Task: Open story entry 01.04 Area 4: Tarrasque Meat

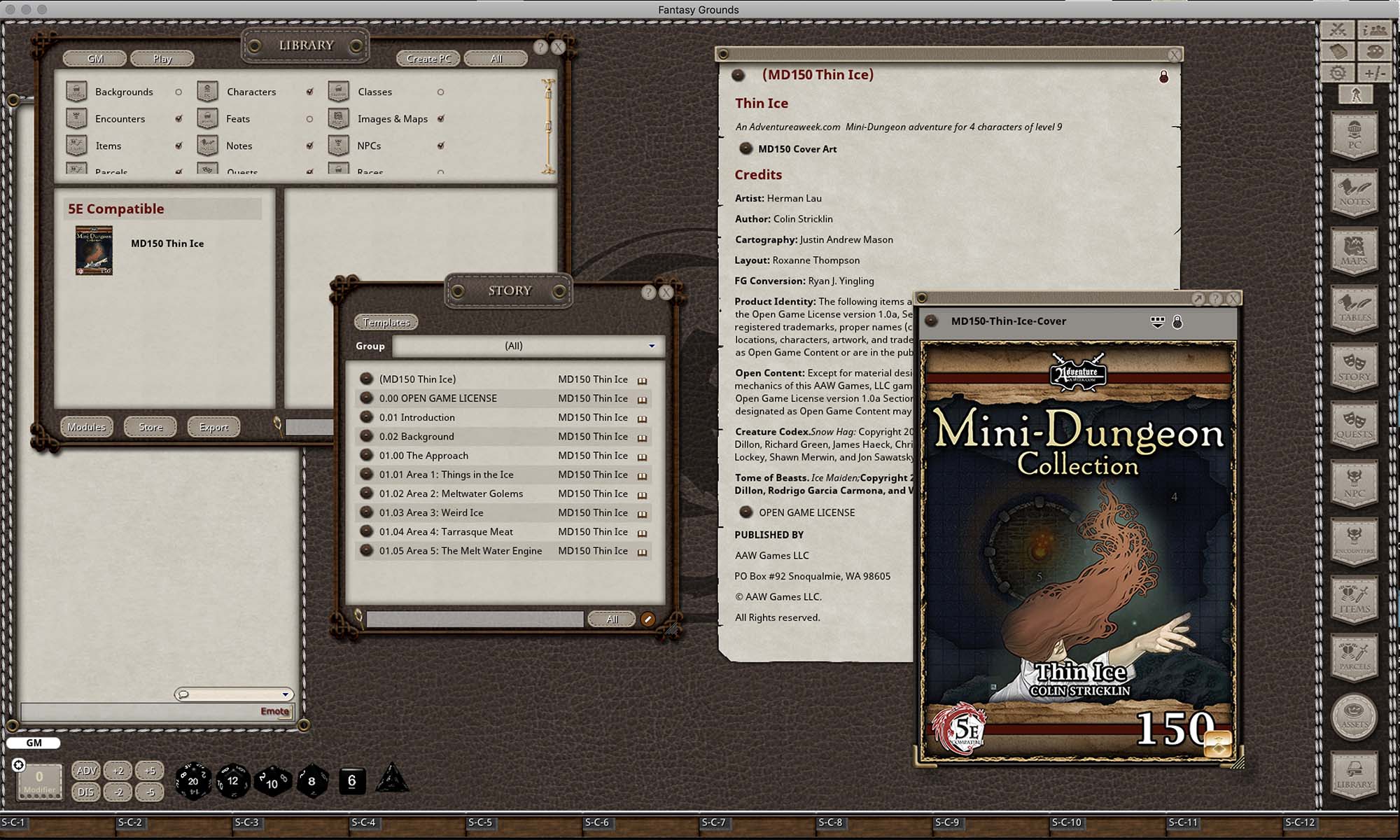Action: click(503, 532)
